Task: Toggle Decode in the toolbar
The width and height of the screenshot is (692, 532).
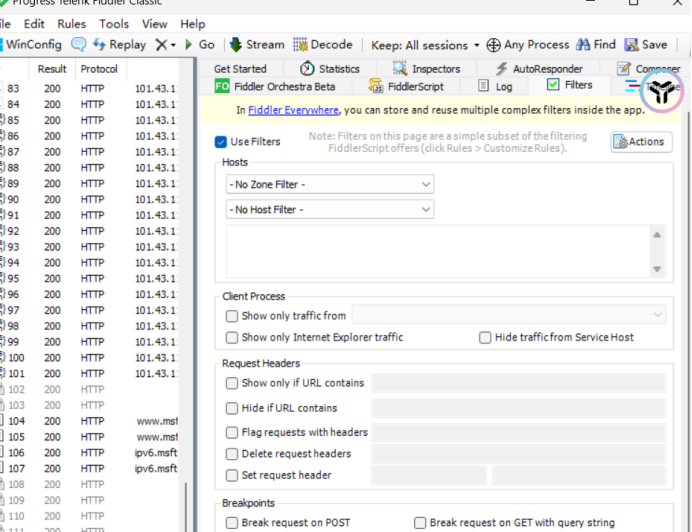Action: pos(323,45)
